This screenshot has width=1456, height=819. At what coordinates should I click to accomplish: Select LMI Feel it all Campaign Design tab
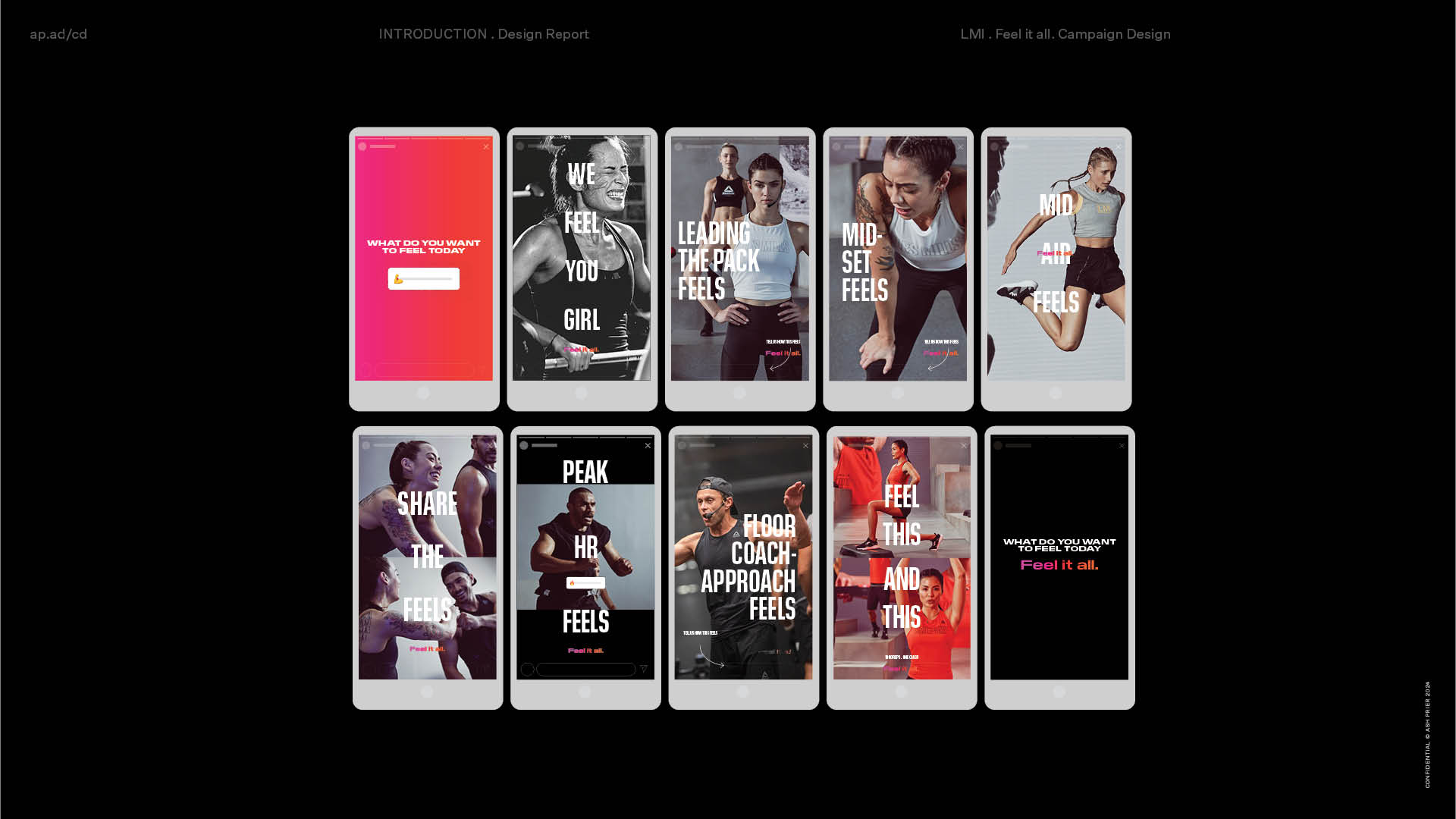1065,34
